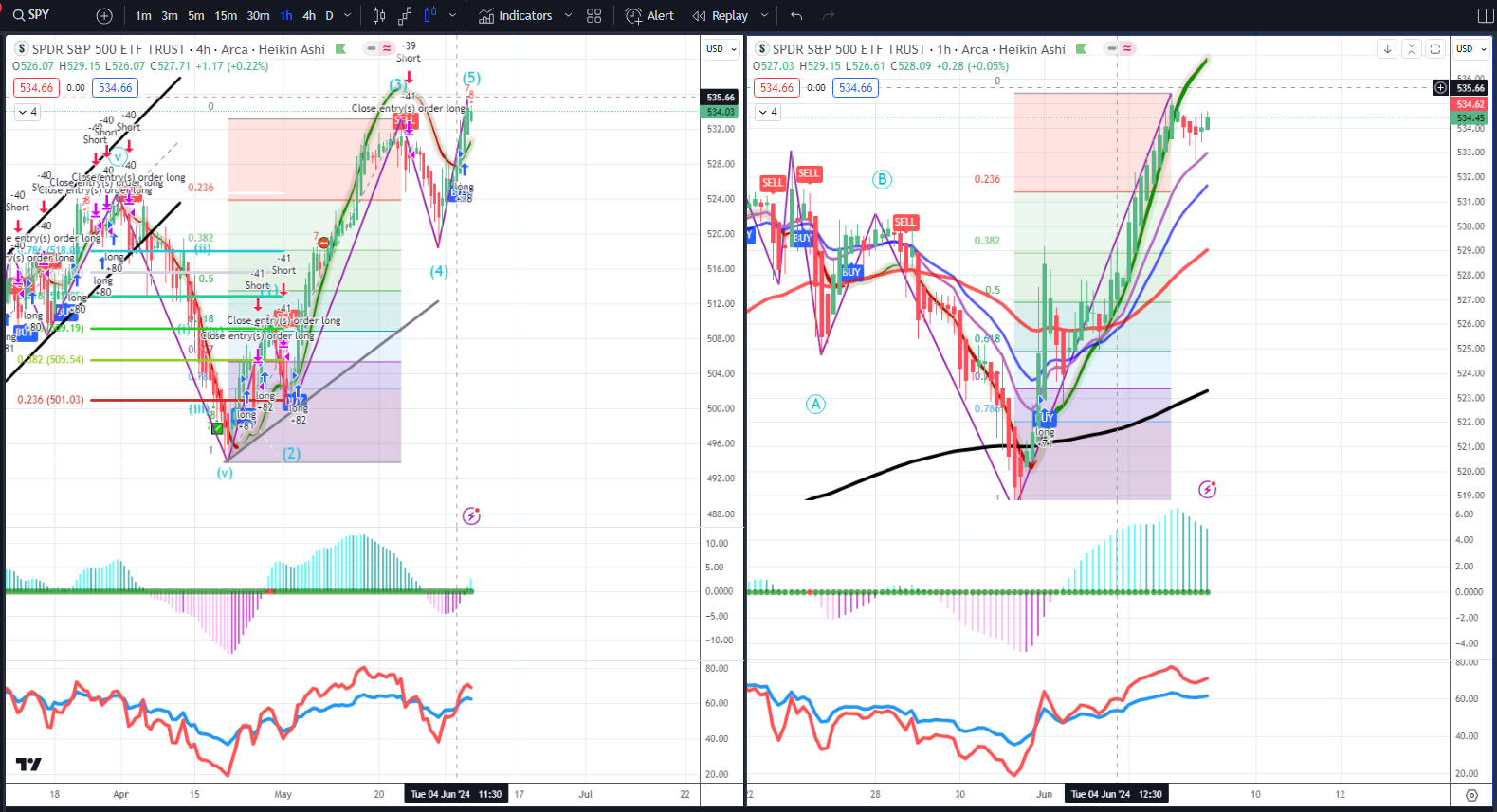Choose the candlestick chart style icon

tap(379, 16)
